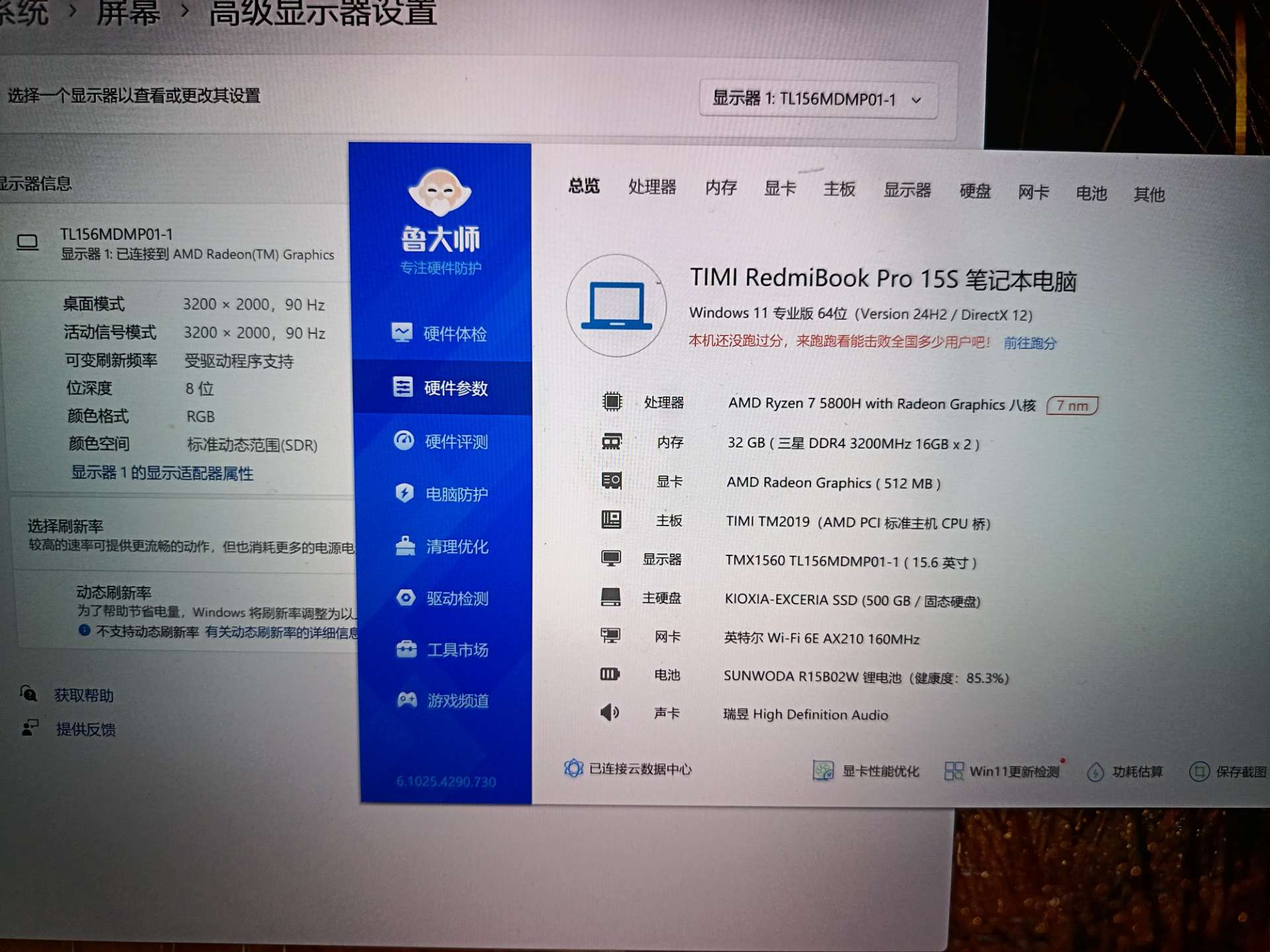
Task: Click the 处理器 chip icon in the spec list
Action: click(612, 401)
